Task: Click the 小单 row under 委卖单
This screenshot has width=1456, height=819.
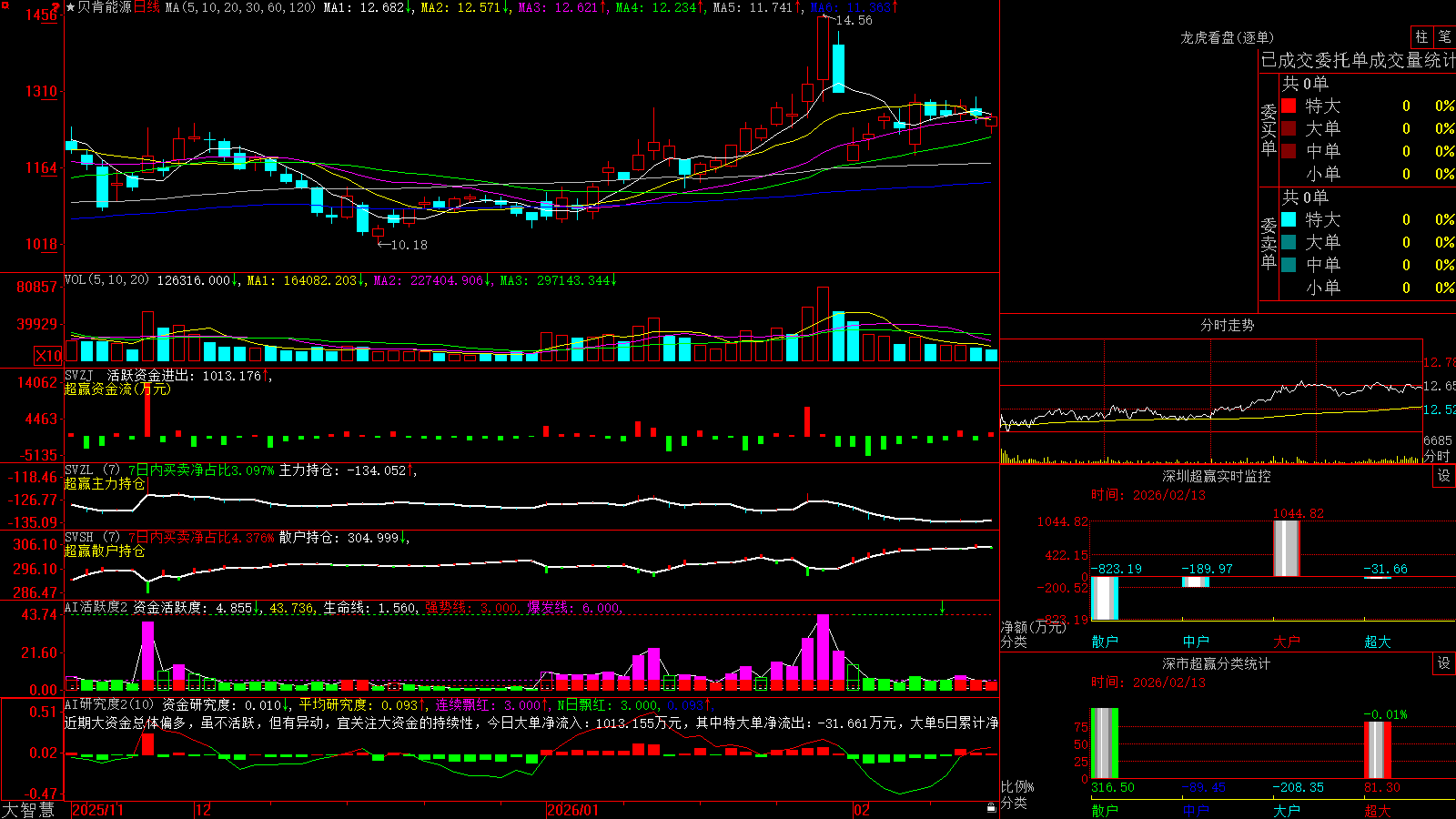Action: (x=1368, y=288)
